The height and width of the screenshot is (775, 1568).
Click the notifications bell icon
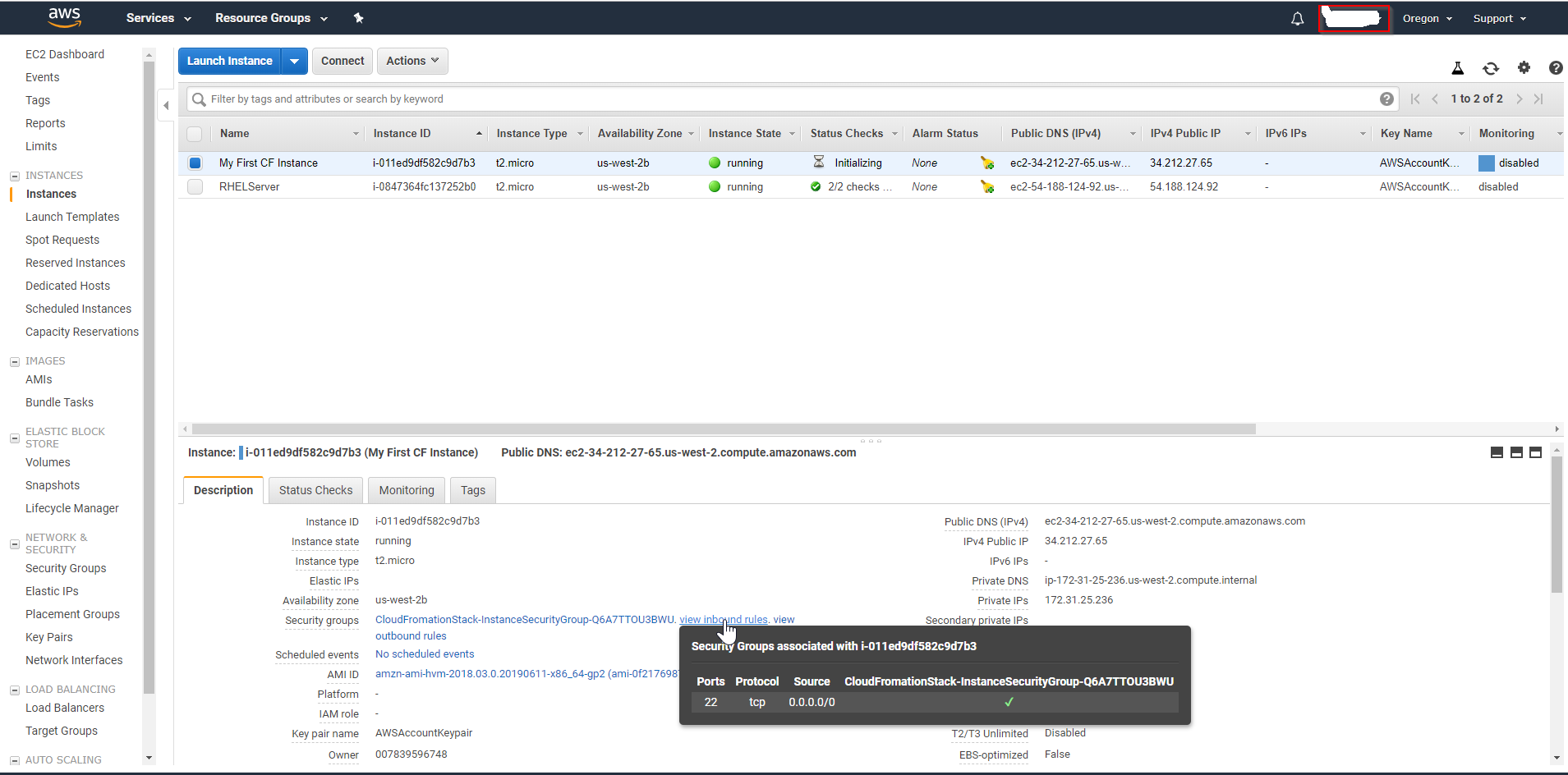click(1297, 19)
